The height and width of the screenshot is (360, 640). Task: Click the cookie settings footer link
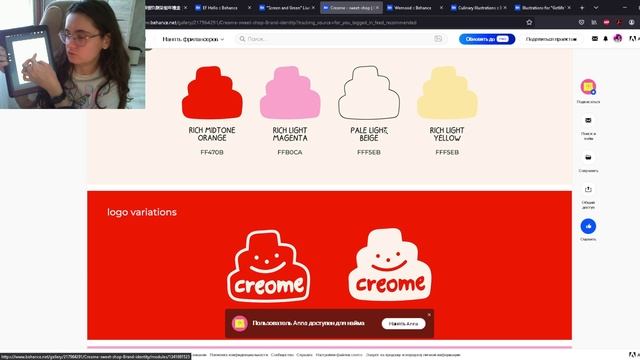tap(339, 355)
